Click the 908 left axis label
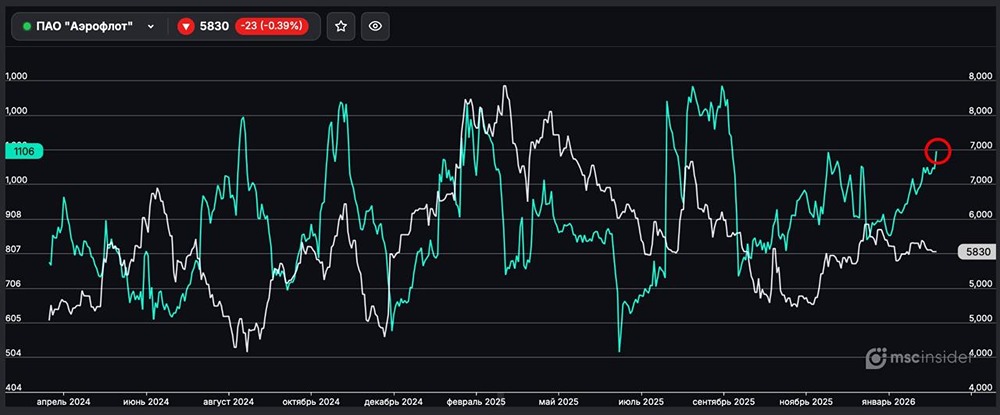This screenshot has width=1000, height=415. coord(13,215)
